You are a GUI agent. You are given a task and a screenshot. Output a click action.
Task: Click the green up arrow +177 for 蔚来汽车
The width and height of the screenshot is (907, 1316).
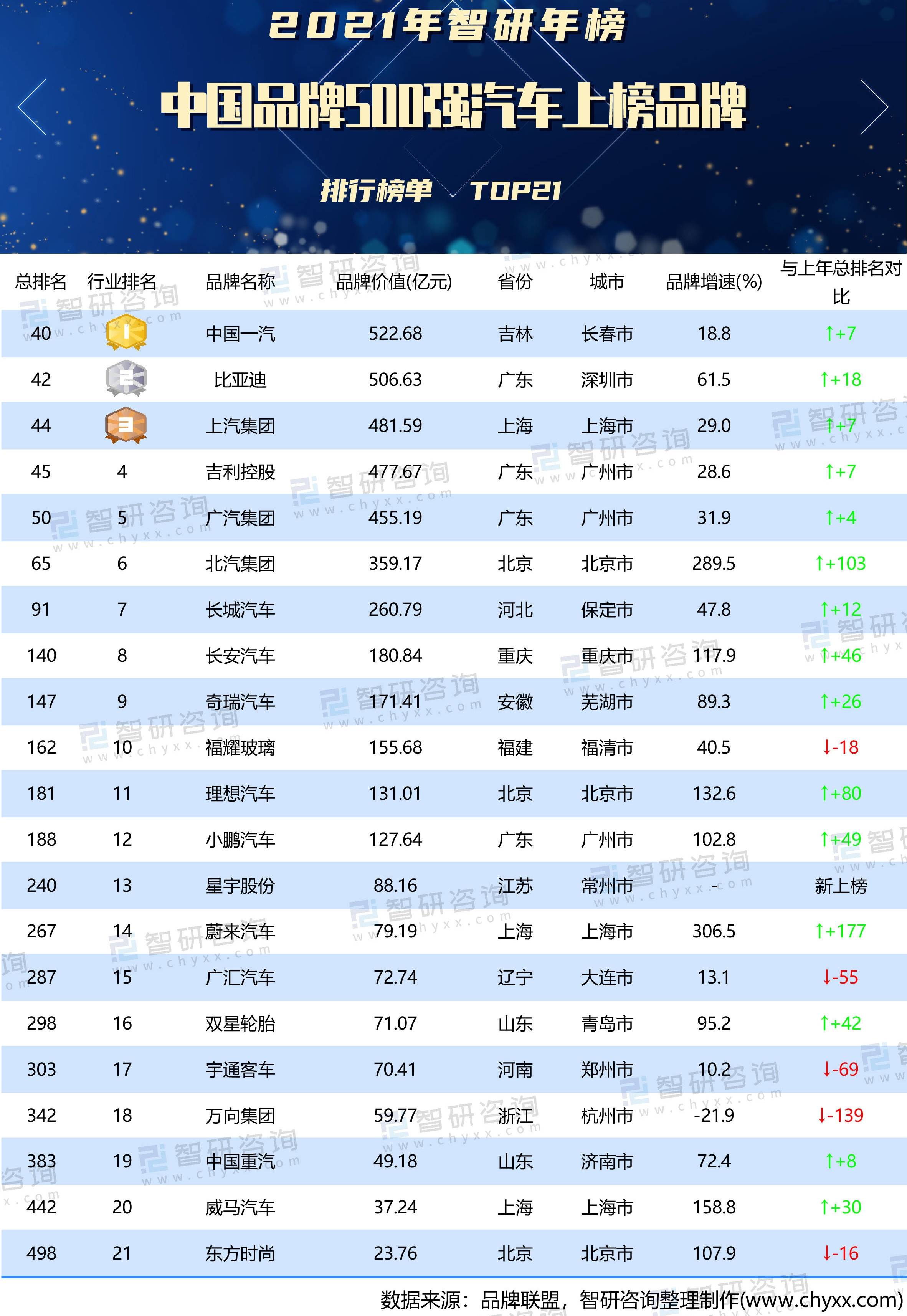coord(841,931)
